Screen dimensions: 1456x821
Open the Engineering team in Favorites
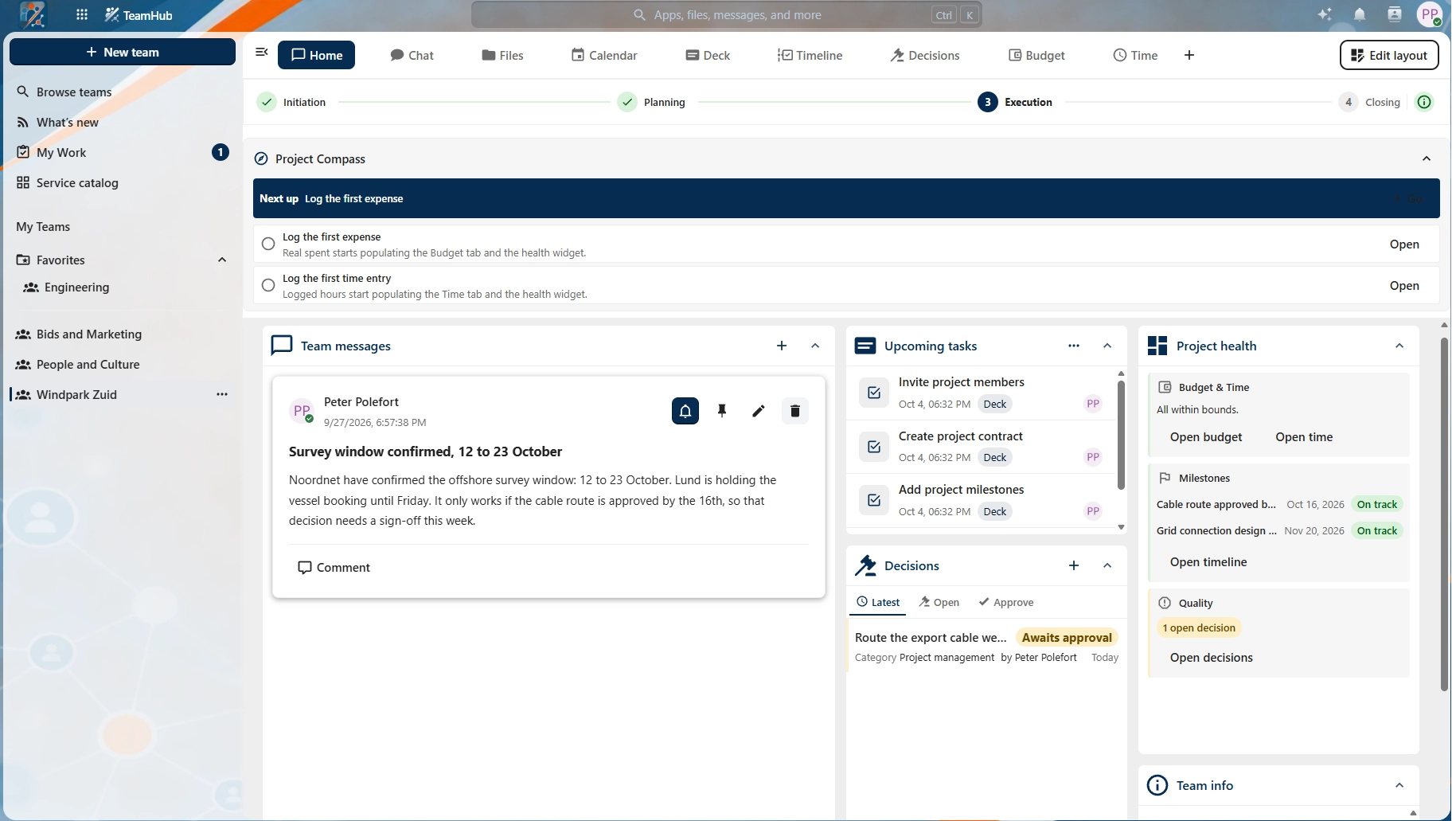[x=76, y=287]
